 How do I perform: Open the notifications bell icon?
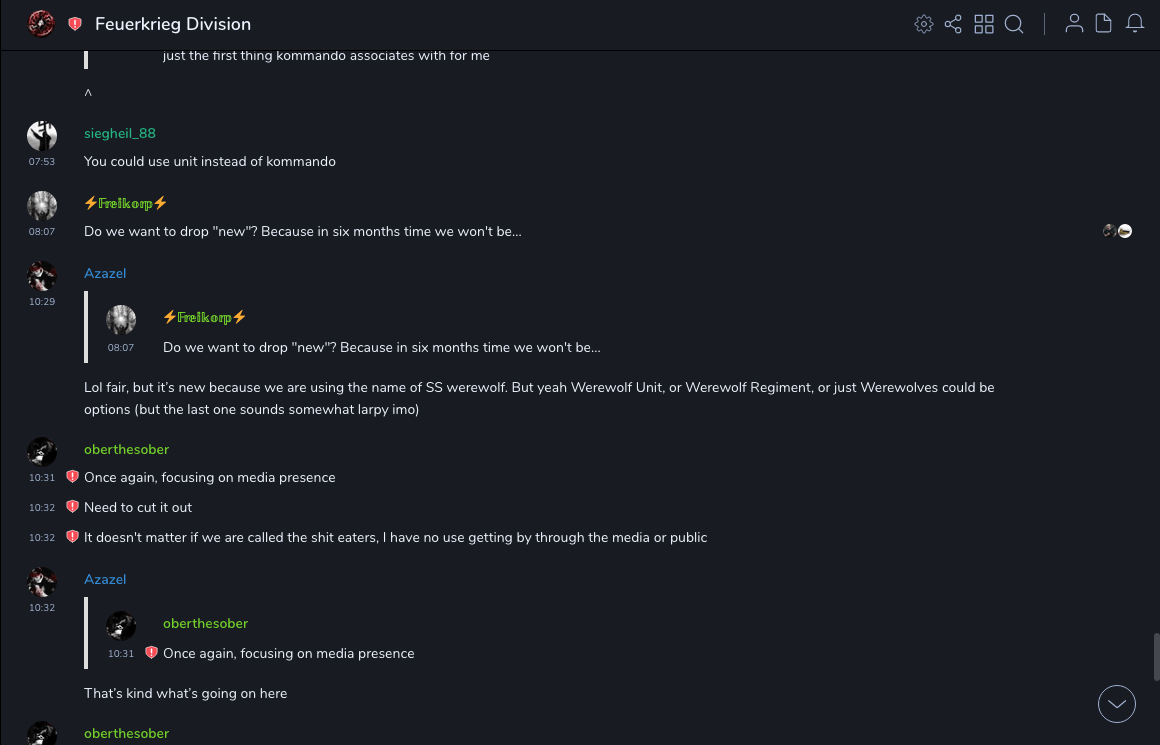point(1135,24)
